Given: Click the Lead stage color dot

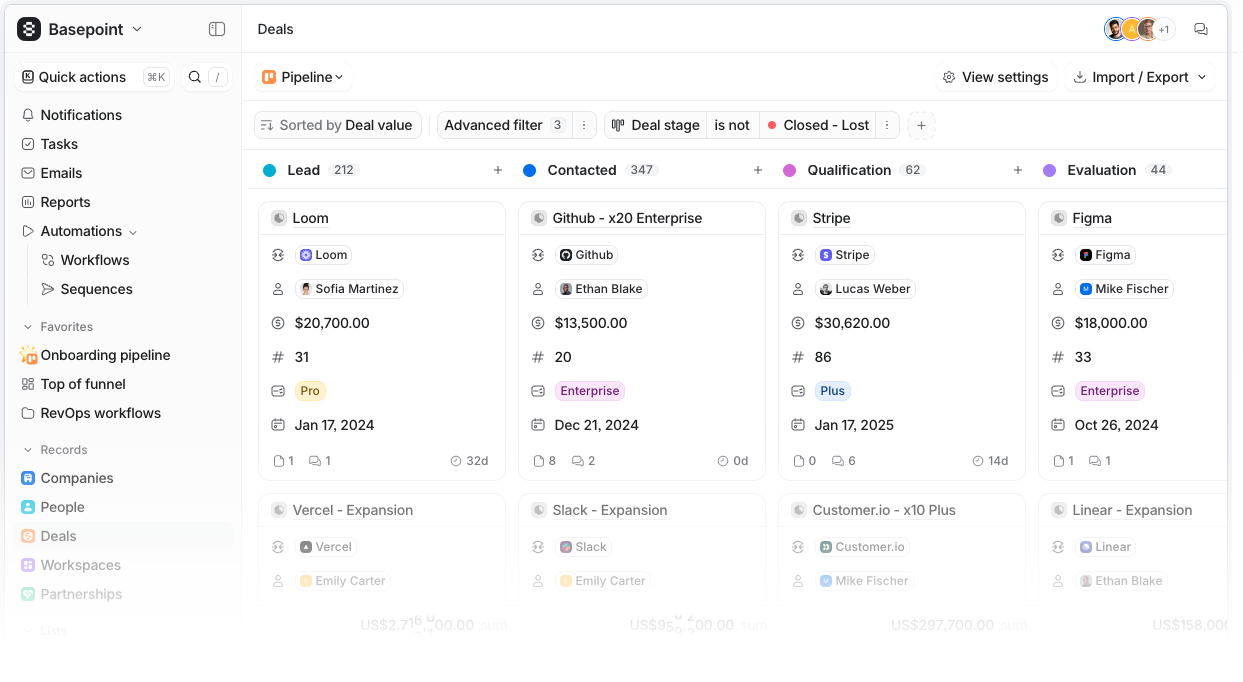Looking at the screenshot, I should 269,170.
